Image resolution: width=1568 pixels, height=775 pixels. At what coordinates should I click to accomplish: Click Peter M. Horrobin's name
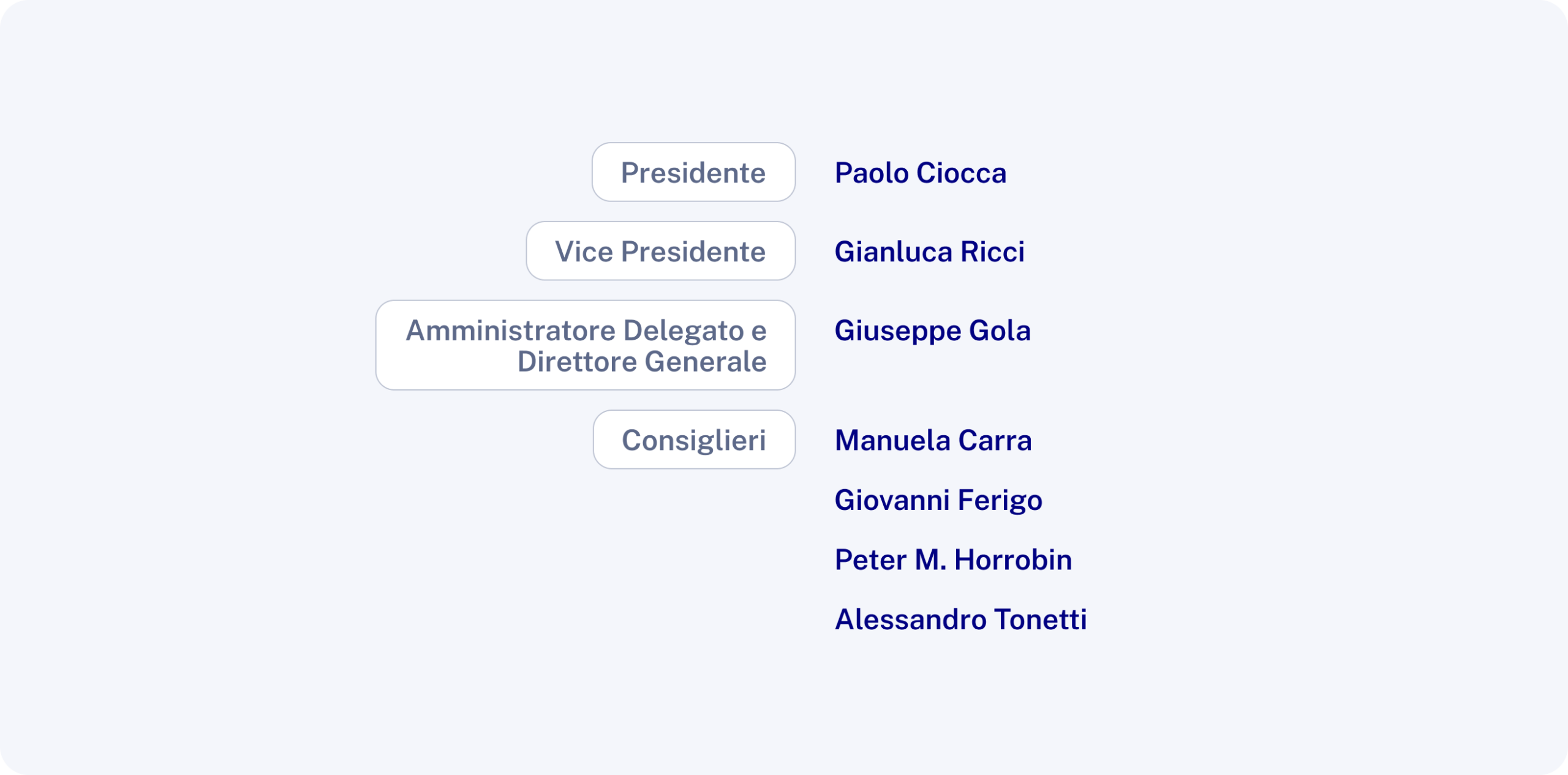click(x=953, y=560)
